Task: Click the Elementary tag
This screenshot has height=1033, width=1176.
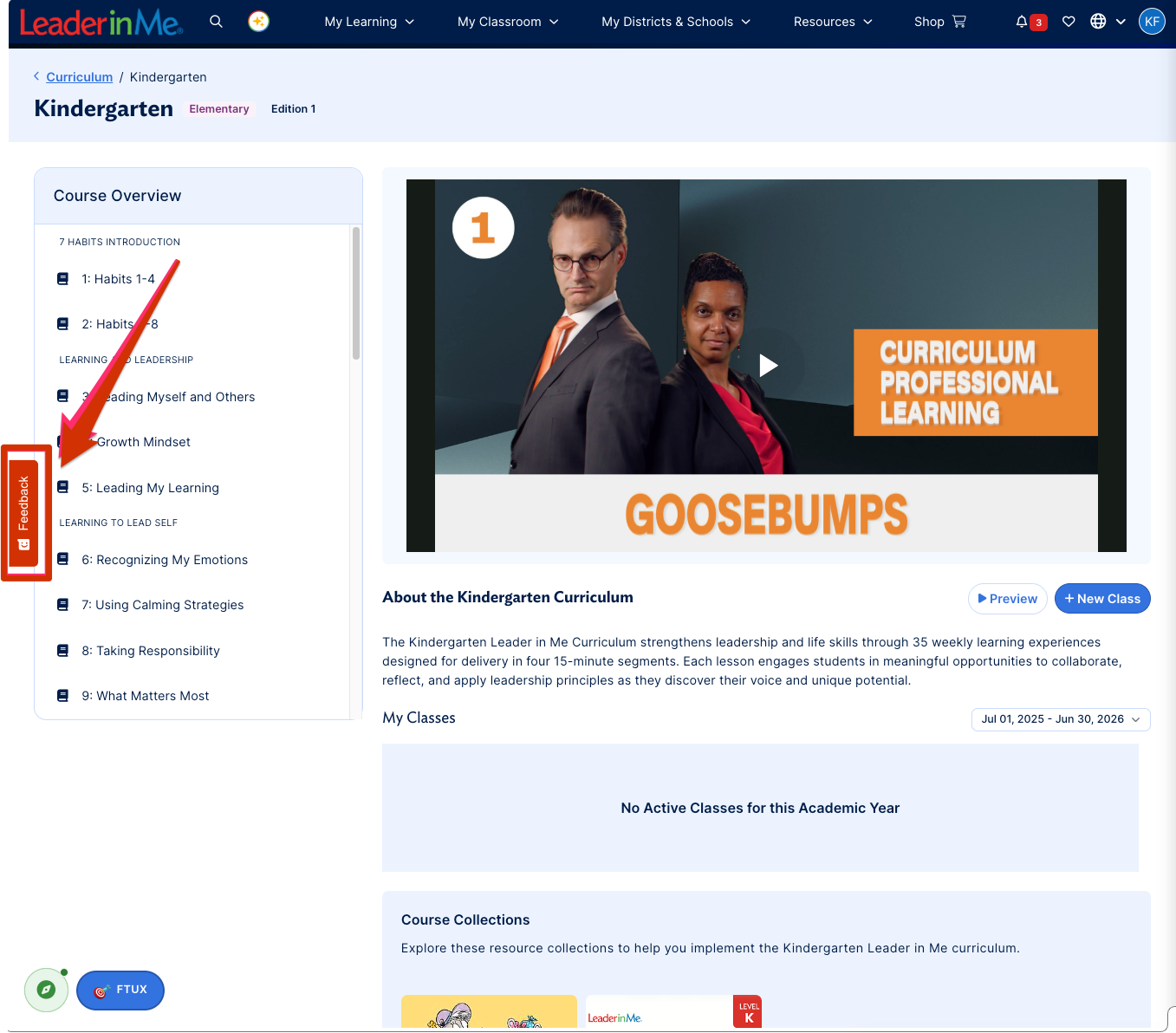Action: pos(219,109)
